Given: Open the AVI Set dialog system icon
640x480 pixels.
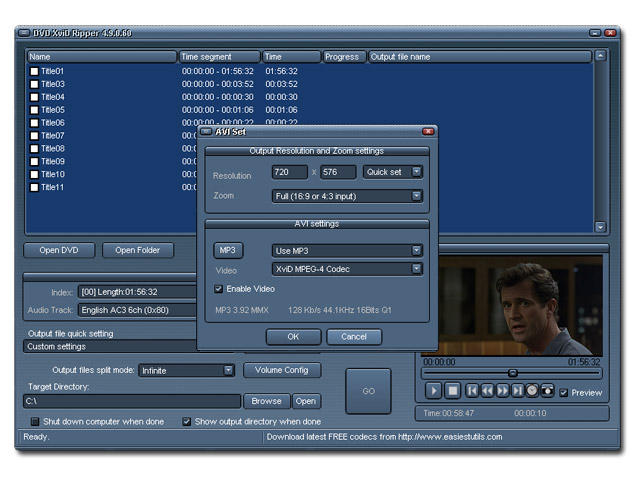Looking at the screenshot, I should coord(206,131).
